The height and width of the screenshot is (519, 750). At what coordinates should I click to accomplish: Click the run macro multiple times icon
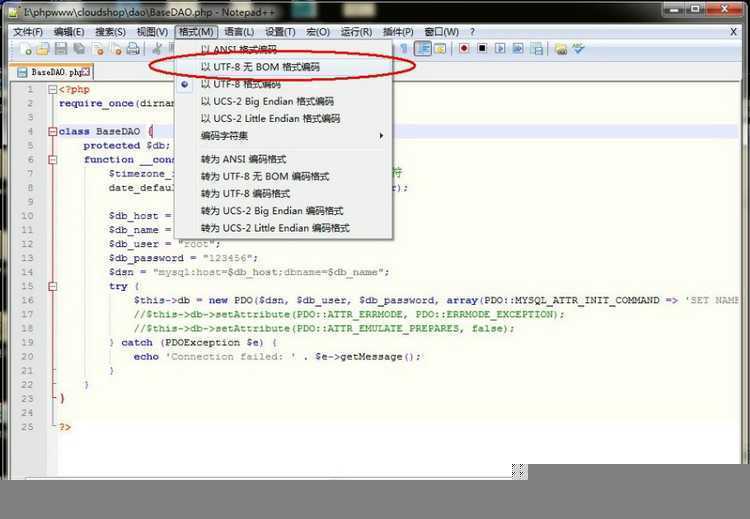518,49
